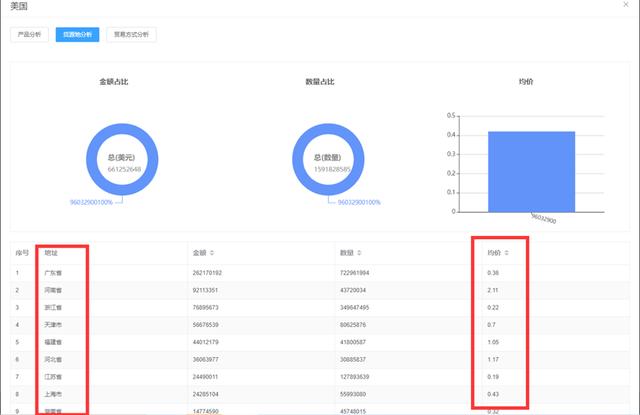Switch to the 产品分析 tab
640x415 pixels.
point(29,35)
